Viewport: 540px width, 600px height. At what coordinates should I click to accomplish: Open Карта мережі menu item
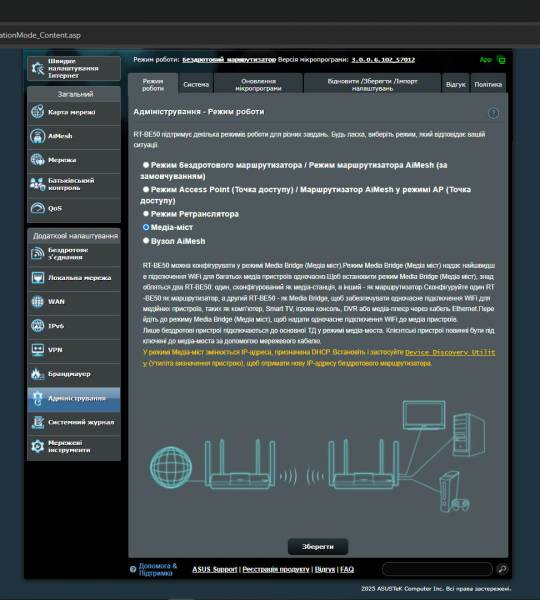point(74,112)
